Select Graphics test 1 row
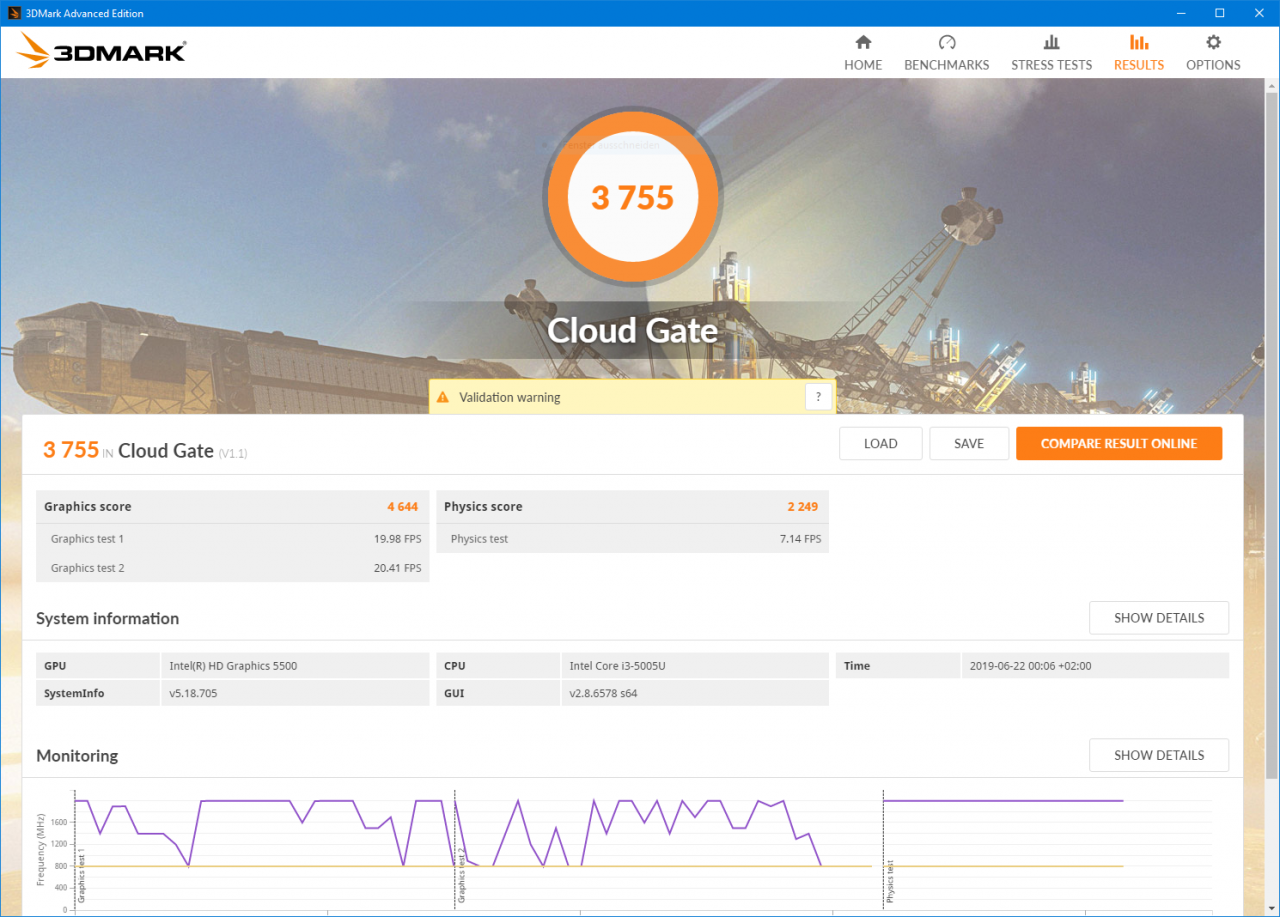The width and height of the screenshot is (1280, 917). pos(233,539)
